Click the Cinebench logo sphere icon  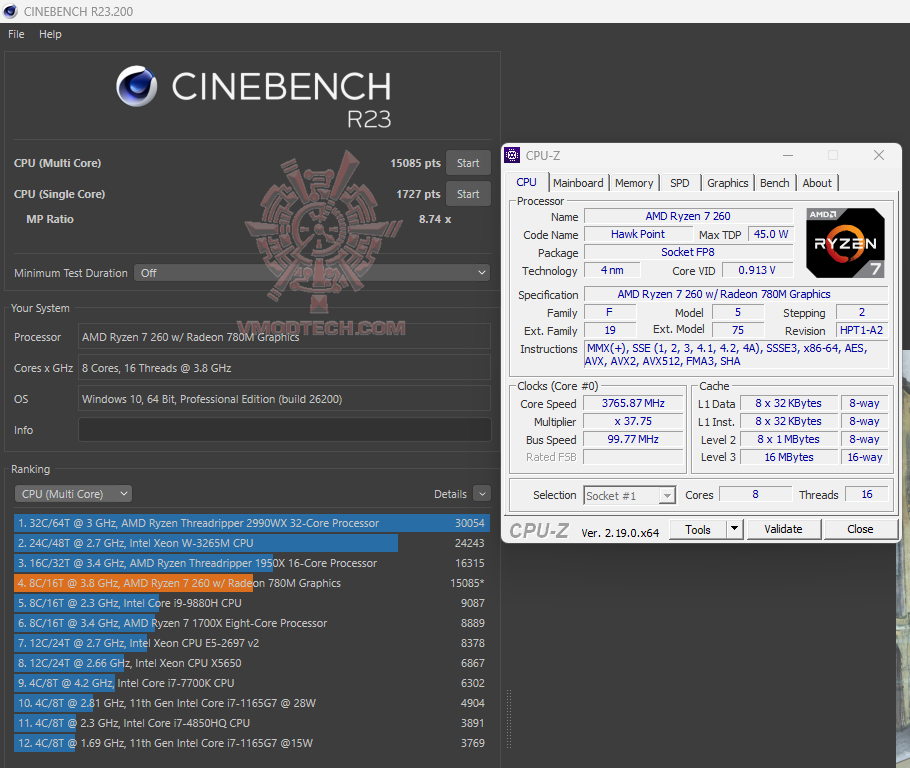tap(136, 86)
